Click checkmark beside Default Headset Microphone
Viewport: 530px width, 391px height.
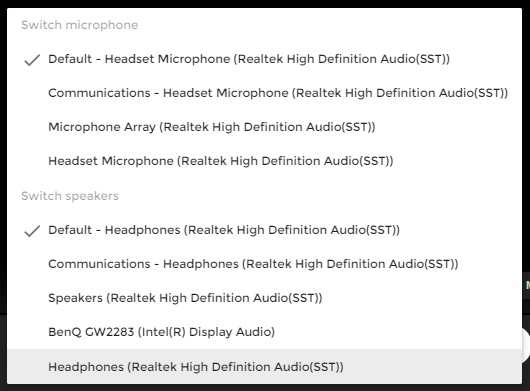32,60
